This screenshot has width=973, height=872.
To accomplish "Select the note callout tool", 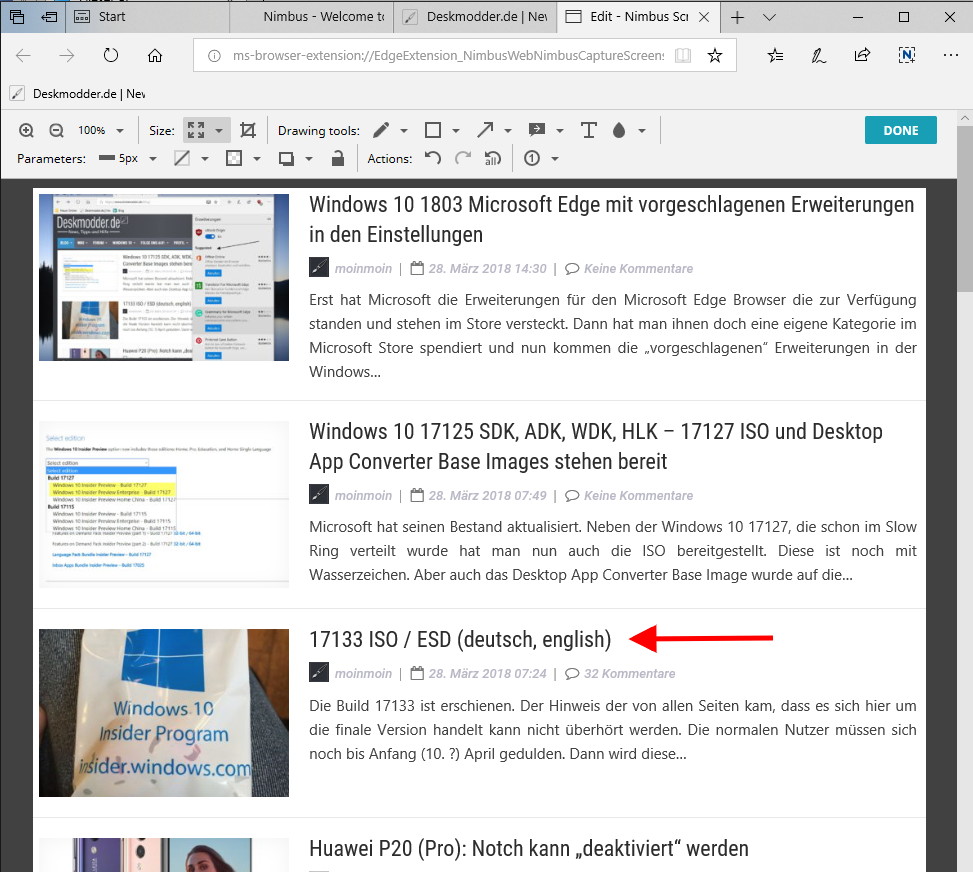I will [x=537, y=130].
